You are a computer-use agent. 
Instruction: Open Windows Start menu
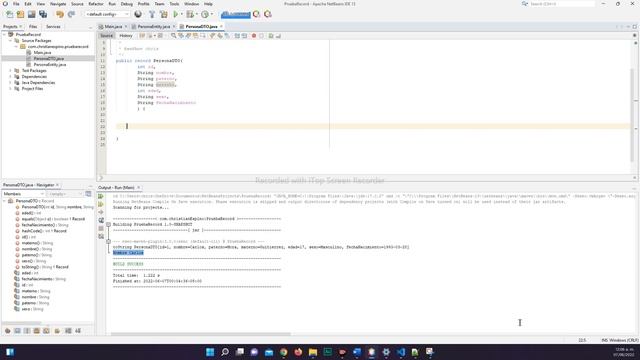(210, 352)
